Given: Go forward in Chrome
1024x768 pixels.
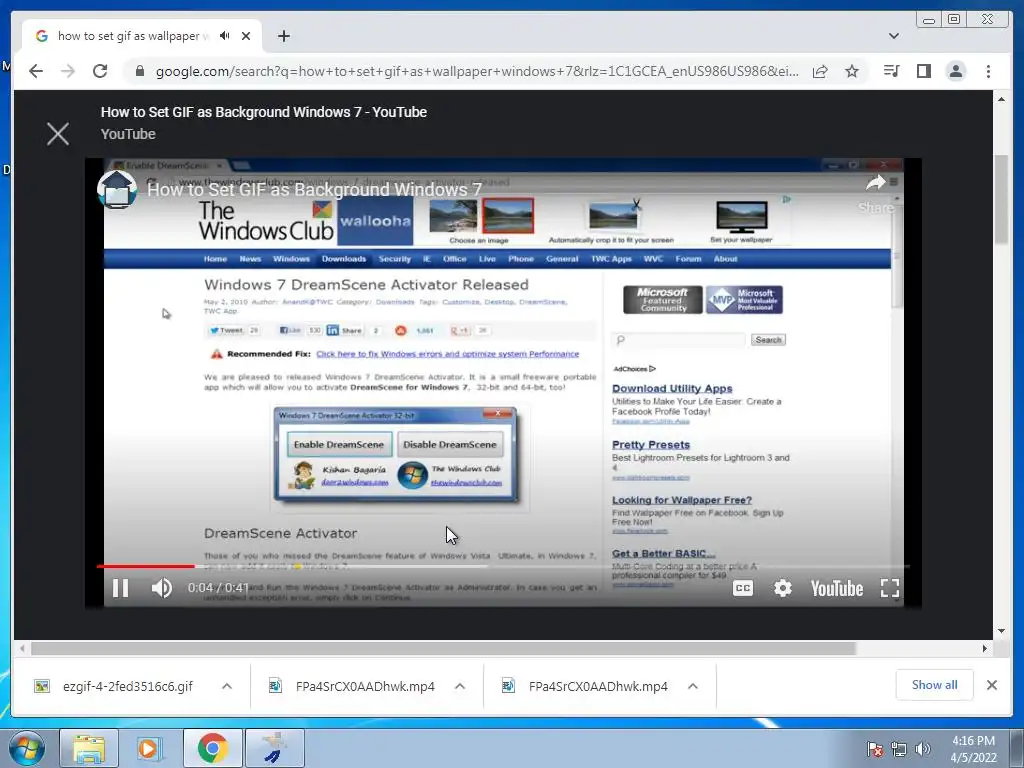Looking at the screenshot, I should click(68, 71).
